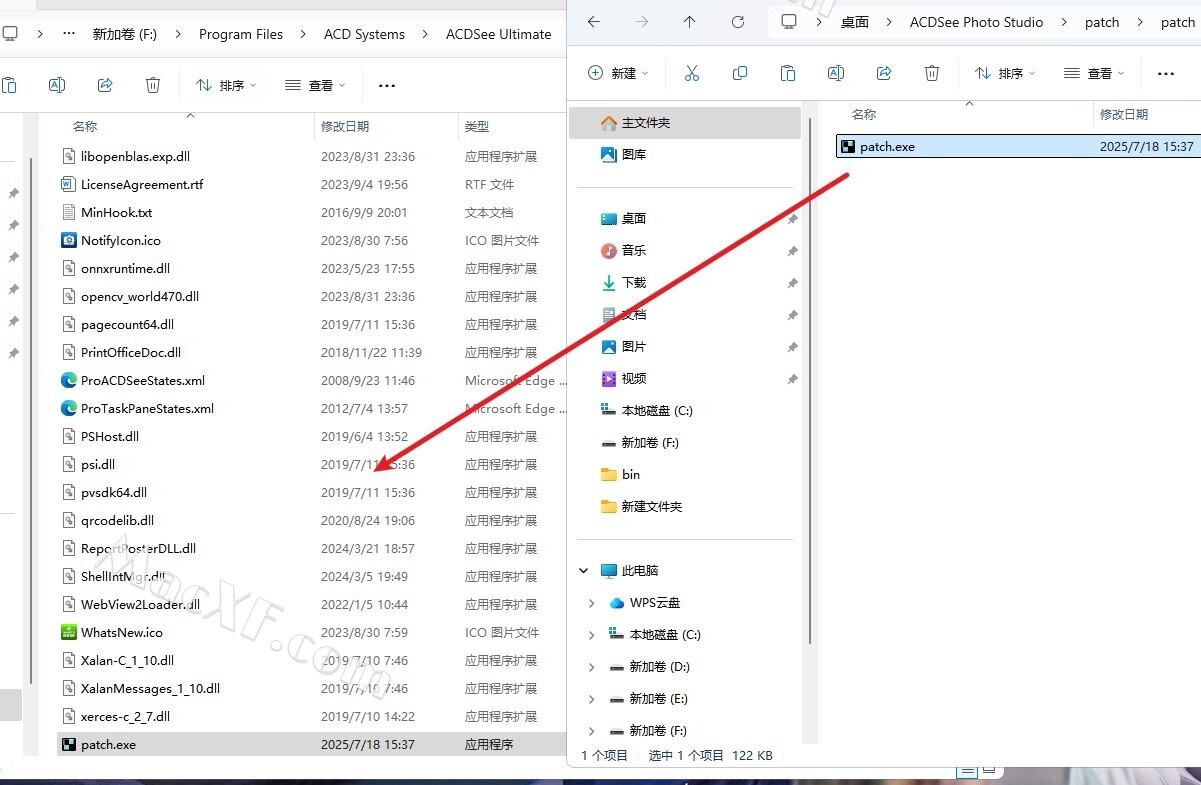The width and height of the screenshot is (1201, 785).
Task: Show hidden path via ellipsis before 新加卷 (F:) breadcrumb
Action: point(69,34)
